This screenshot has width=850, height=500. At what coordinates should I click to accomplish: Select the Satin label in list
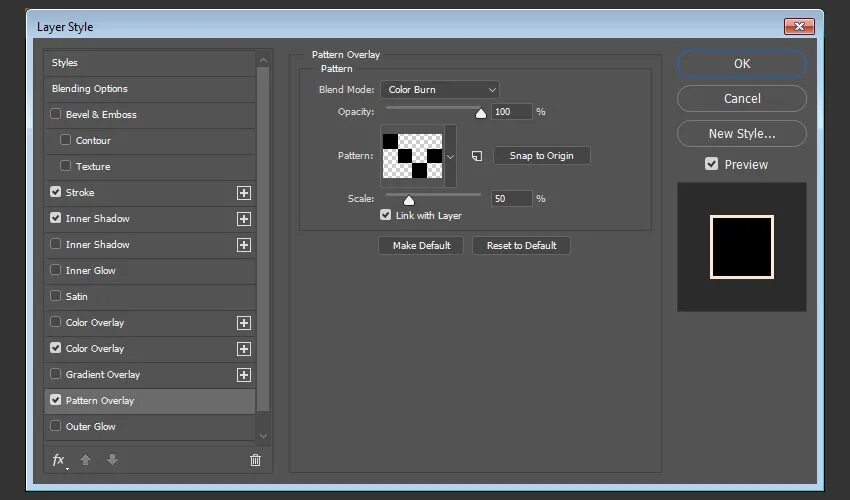coord(76,297)
